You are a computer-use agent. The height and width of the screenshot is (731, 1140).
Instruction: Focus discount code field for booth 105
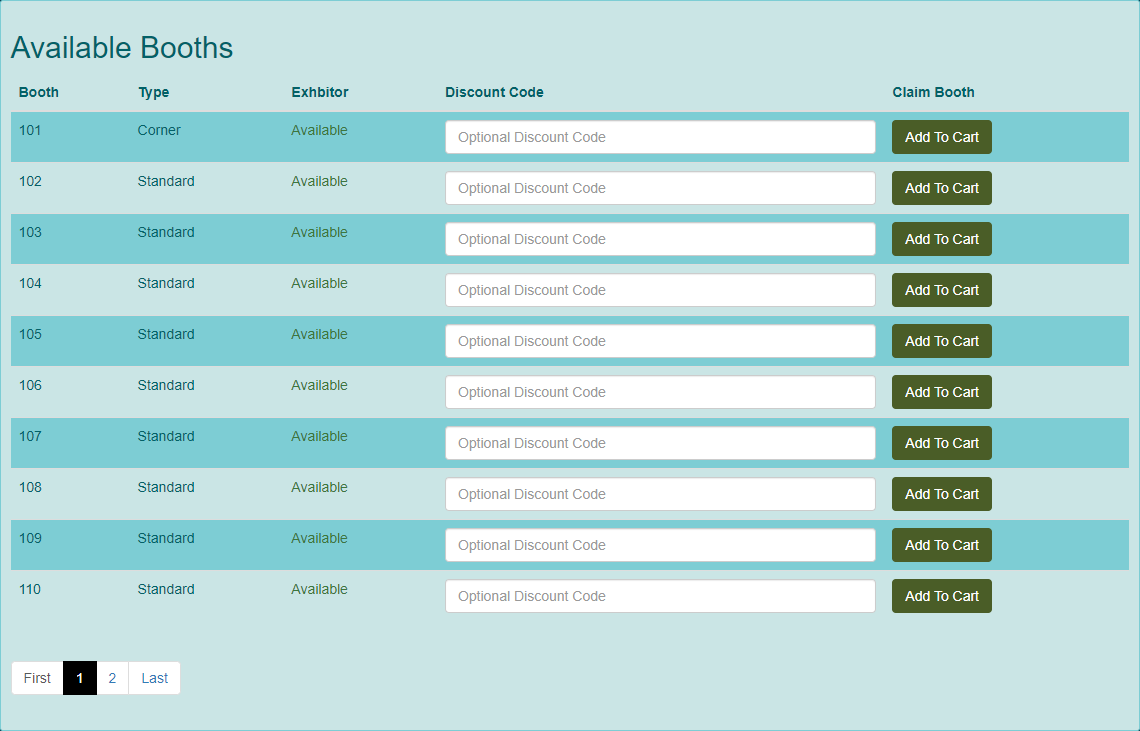[660, 340]
